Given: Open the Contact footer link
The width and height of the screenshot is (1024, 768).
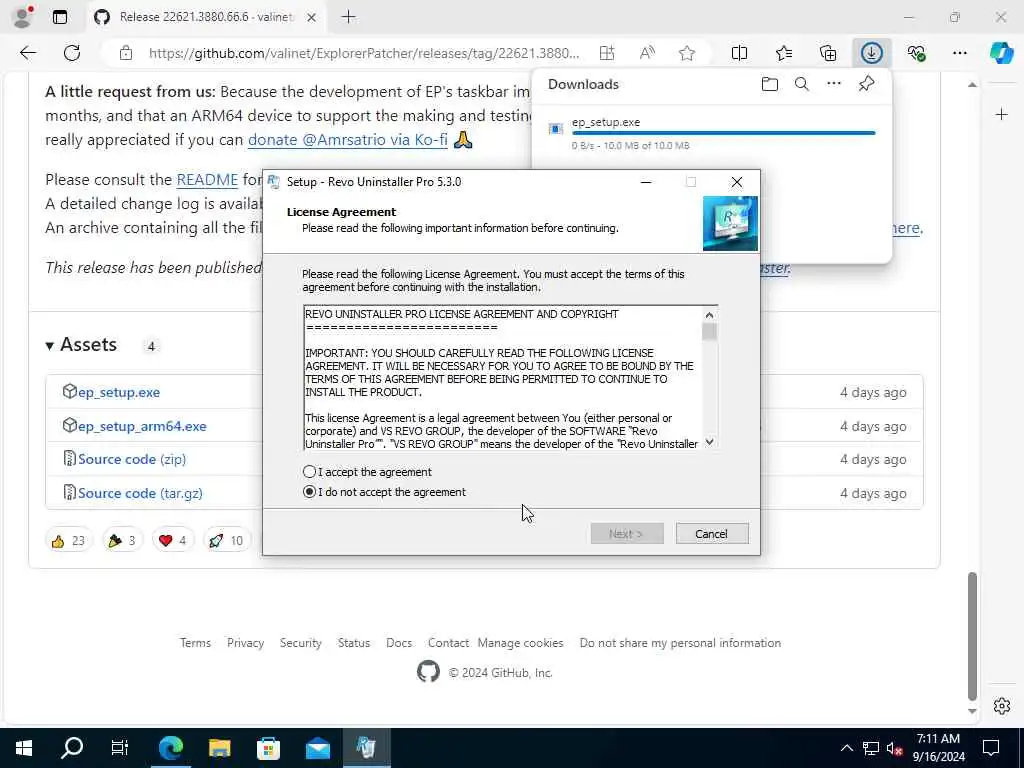Looking at the screenshot, I should [x=448, y=643].
